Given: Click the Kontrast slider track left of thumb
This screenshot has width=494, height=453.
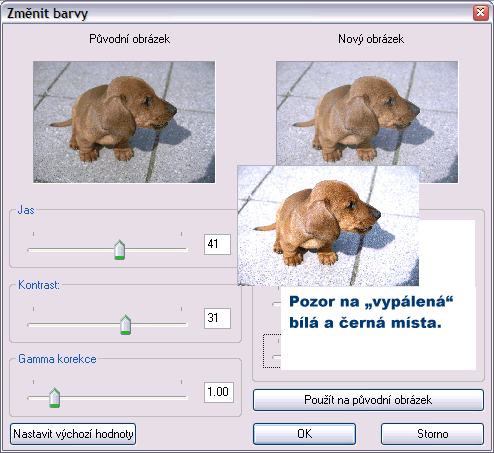Looking at the screenshot, I should 74,325.
